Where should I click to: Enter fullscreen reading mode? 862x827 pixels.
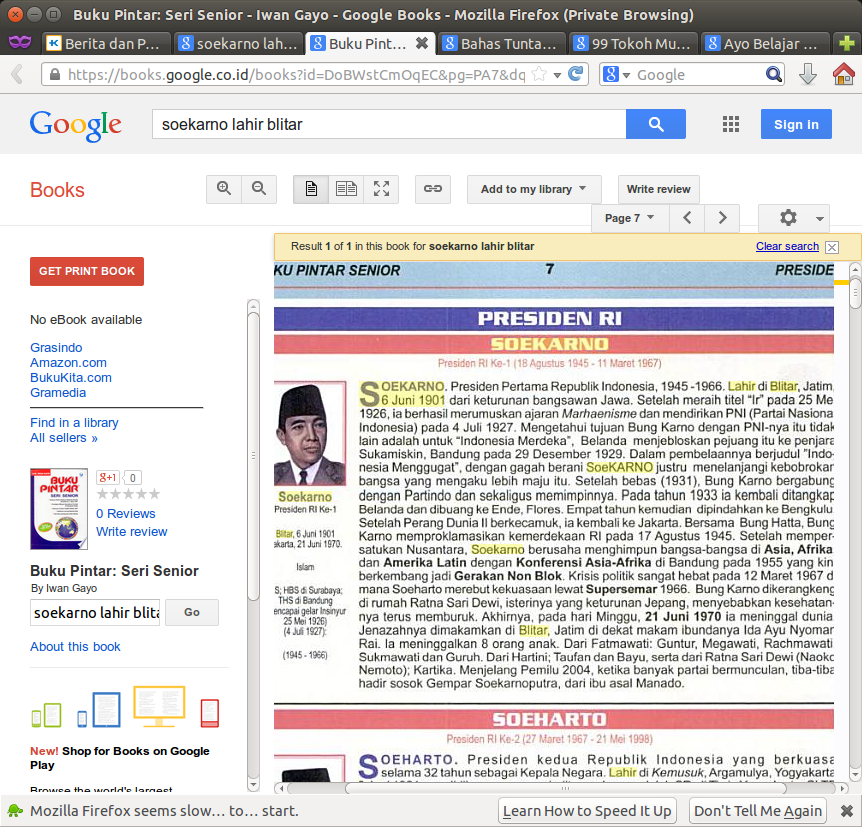coord(382,189)
